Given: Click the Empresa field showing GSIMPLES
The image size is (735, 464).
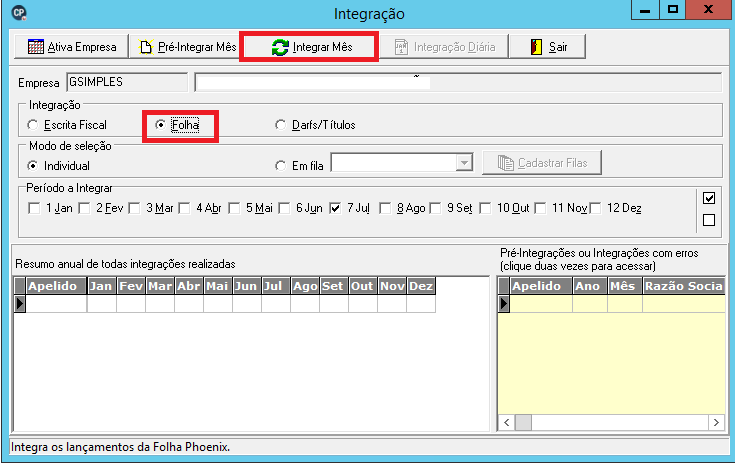Looking at the screenshot, I should [127, 82].
